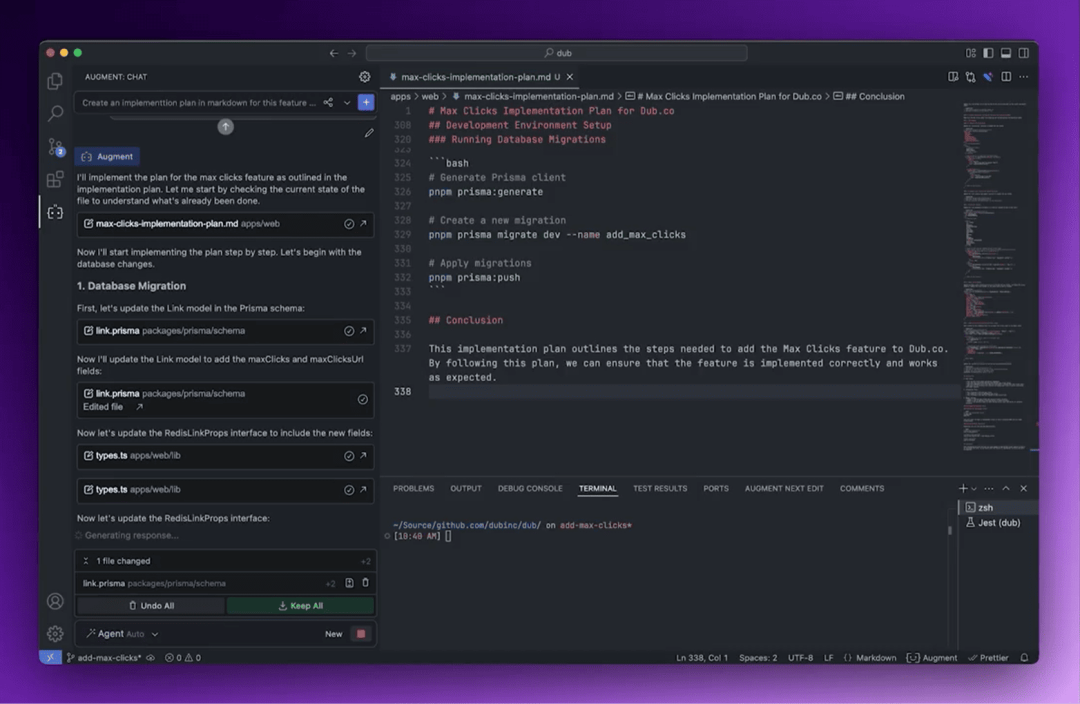Collapse the 1 file changed section

point(86,561)
